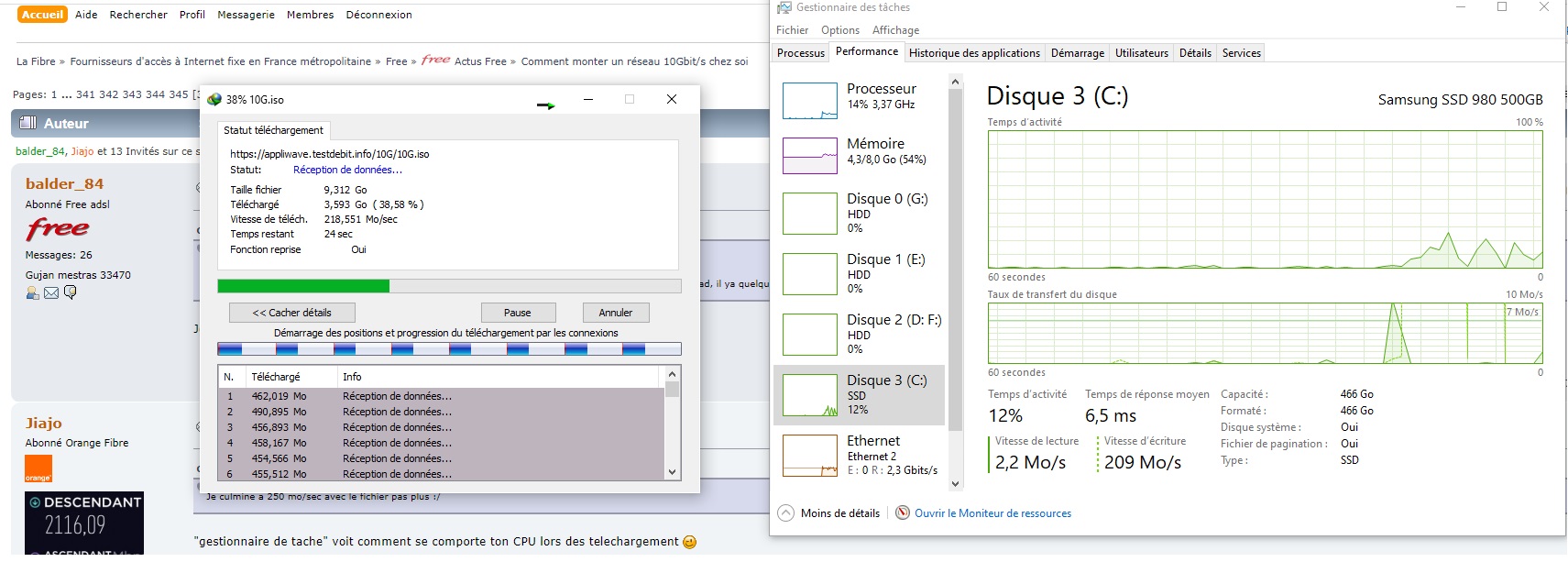
Task: Click the Free logo under balder_84
Action: pyautogui.click(x=58, y=228)
